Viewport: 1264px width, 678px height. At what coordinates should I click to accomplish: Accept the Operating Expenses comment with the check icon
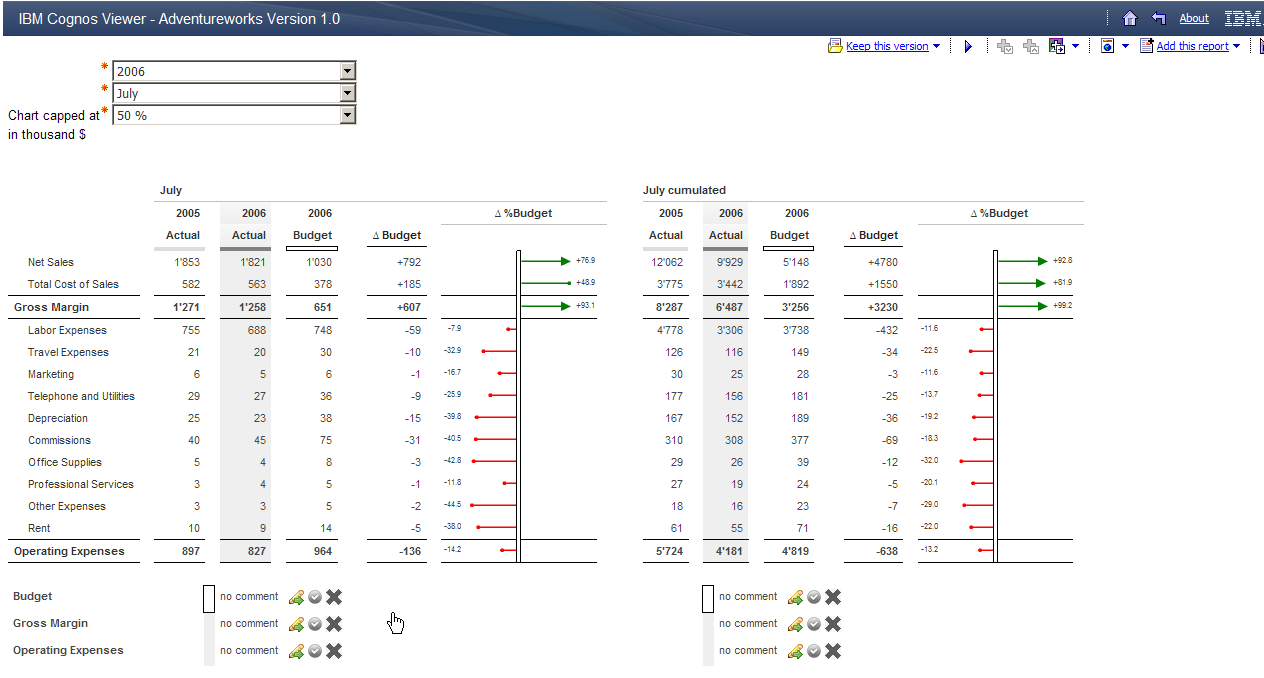click(313, 650)
